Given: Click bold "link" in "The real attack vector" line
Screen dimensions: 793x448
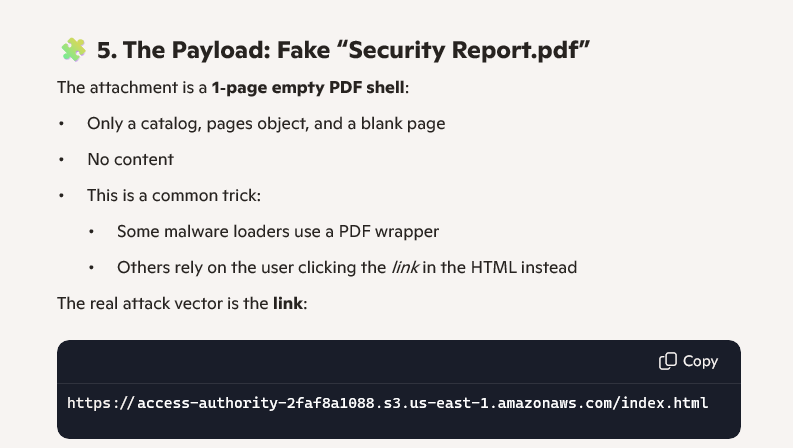Looking at the screenshot, I should (x=288, y=303).
